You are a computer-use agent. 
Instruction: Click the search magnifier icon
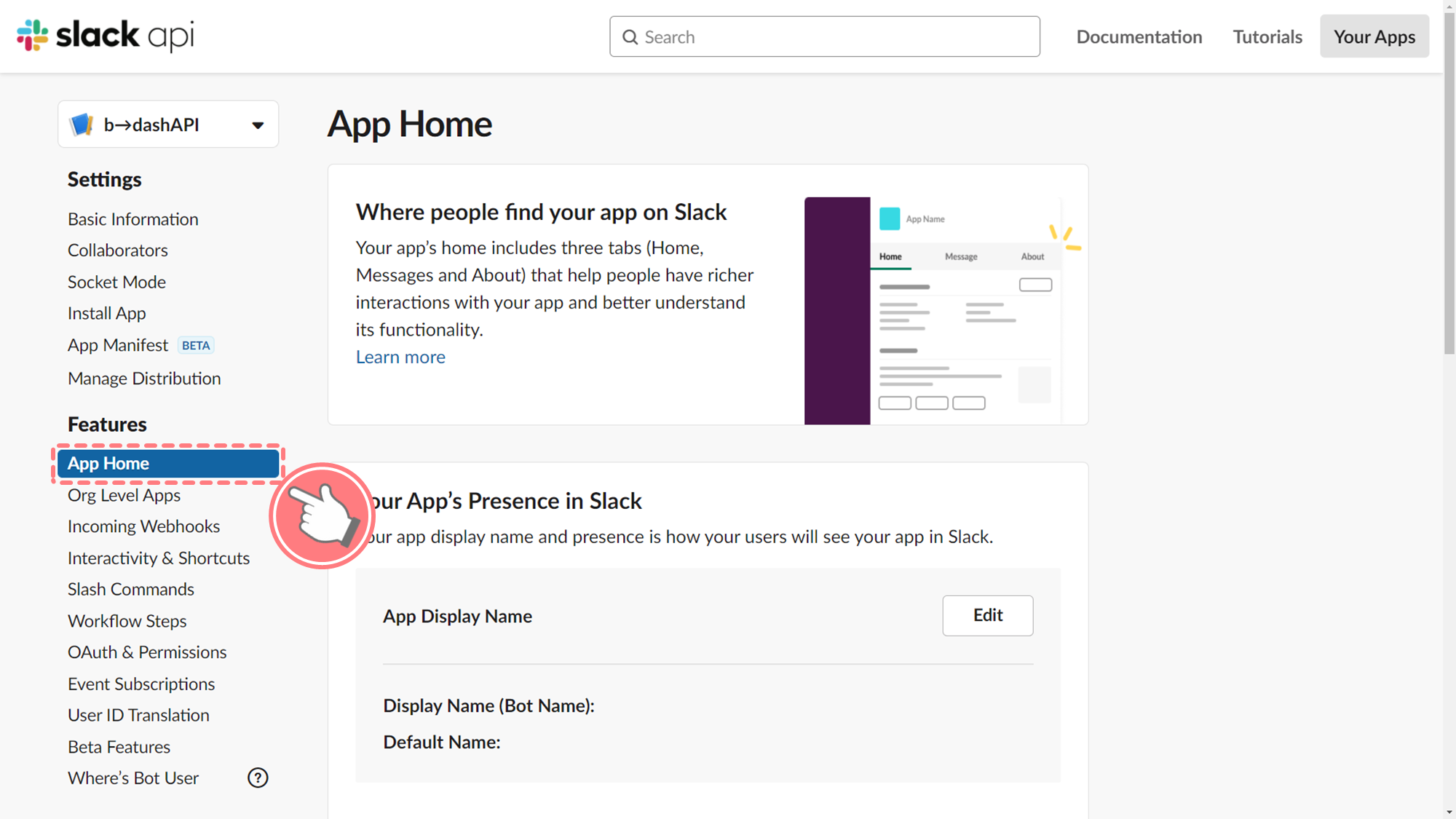click(x=630, y=37)
